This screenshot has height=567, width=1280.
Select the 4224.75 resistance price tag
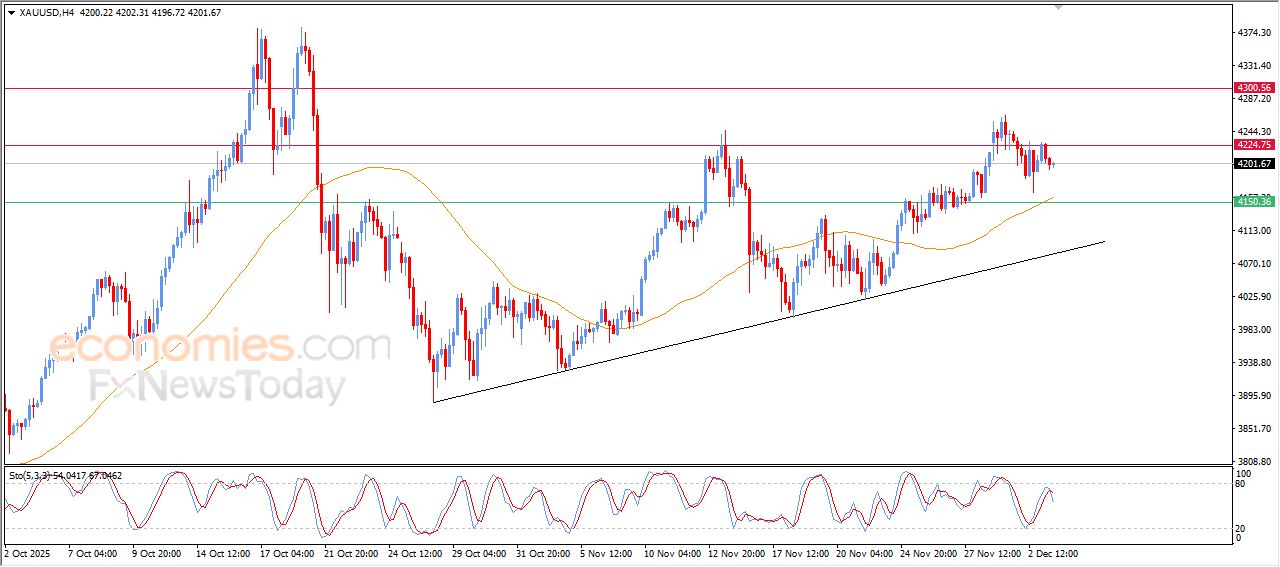pos(1253,145)
